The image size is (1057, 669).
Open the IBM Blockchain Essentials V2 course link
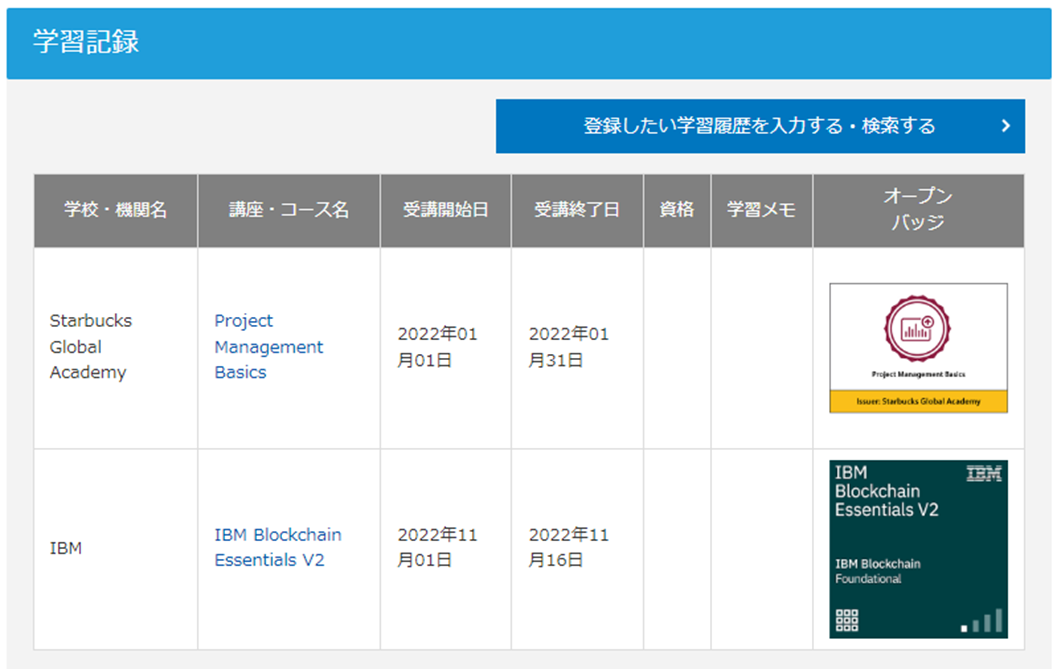(278, 547)
